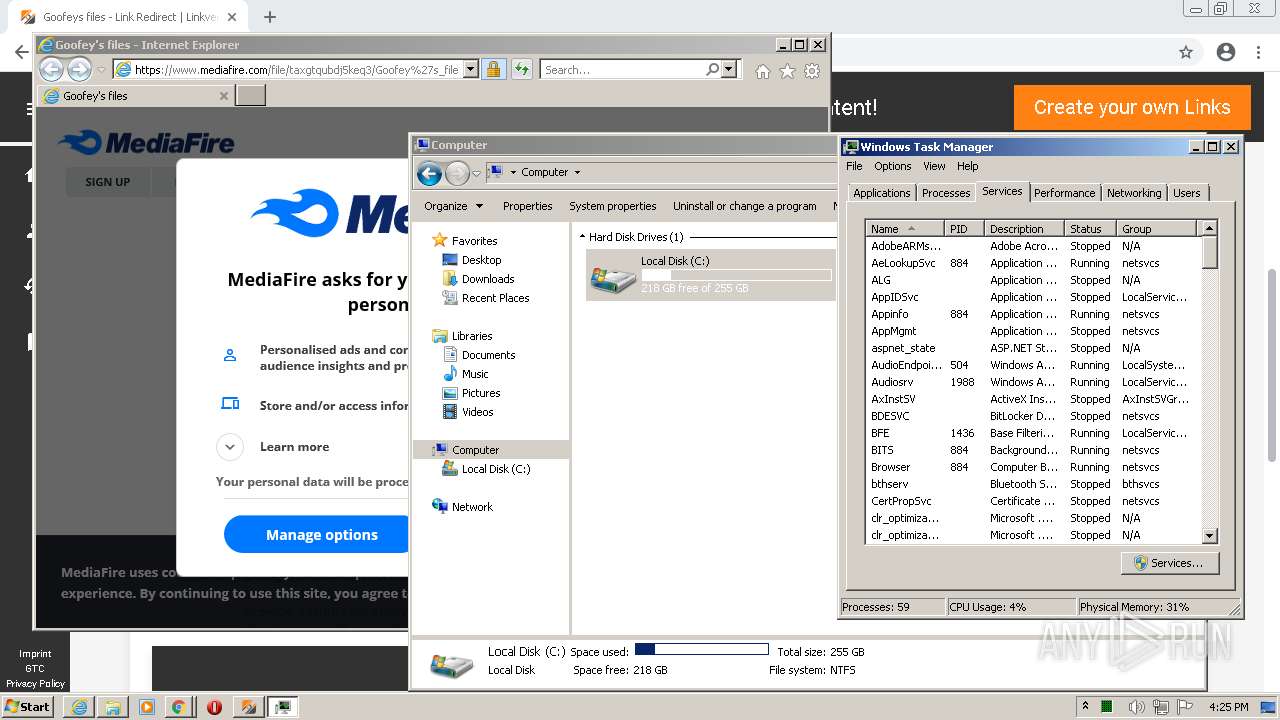Open Computer breadcrumb path dropdown

(577, 172)
